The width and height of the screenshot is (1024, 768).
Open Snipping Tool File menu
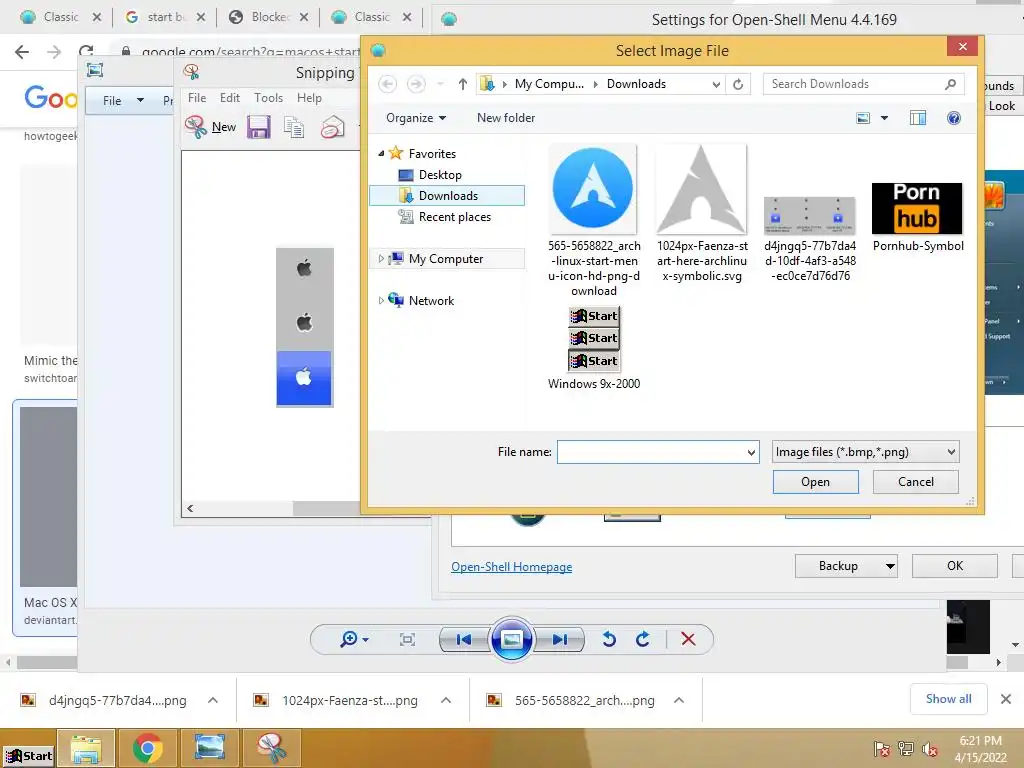click(197, 98)
